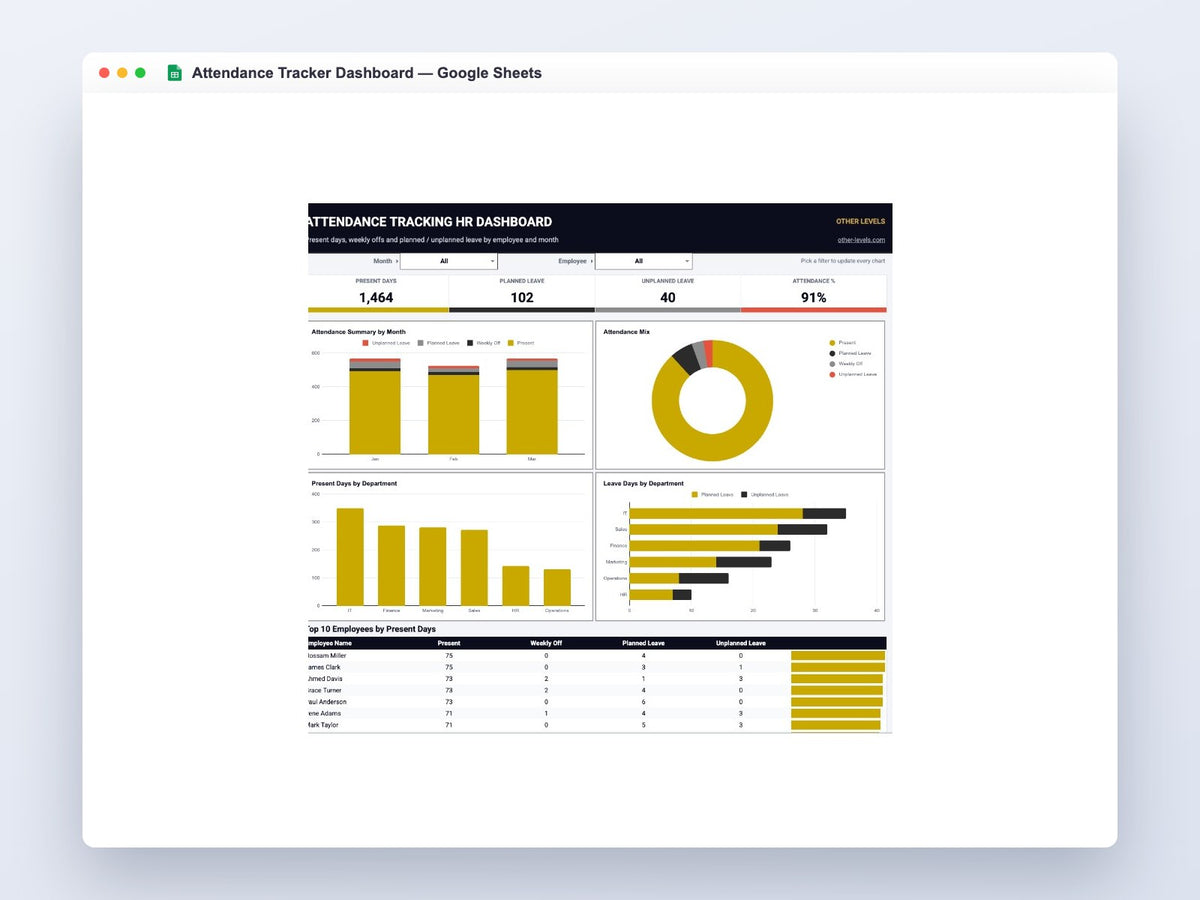1200x900 pixels.
Task: Click the Present Days by Department chart title
Action: [x=354, y=483]
